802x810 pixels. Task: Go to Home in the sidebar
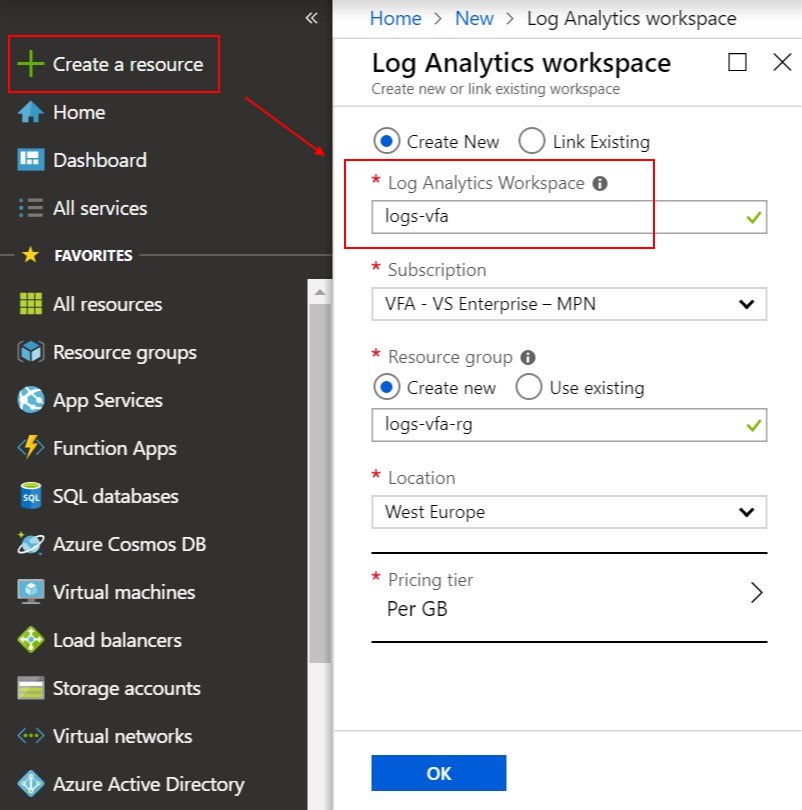[79, 112]
